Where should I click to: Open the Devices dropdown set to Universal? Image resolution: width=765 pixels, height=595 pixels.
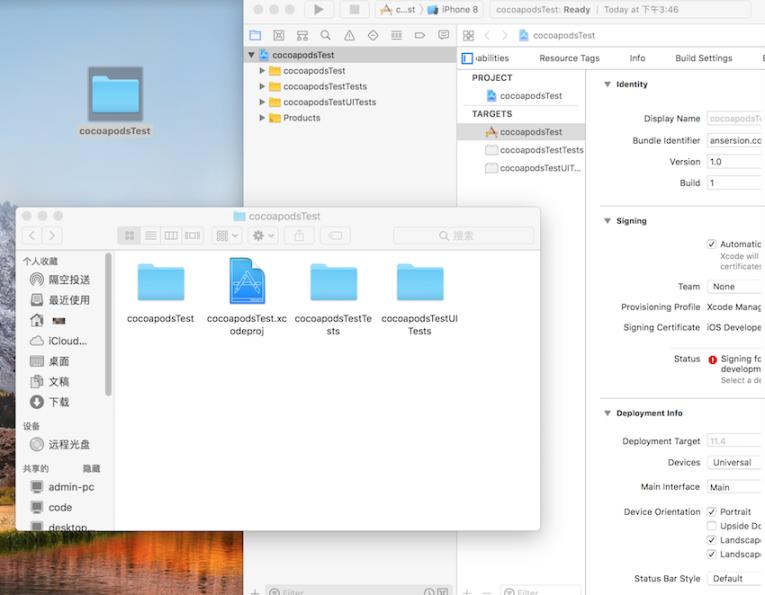pos(734,463)
